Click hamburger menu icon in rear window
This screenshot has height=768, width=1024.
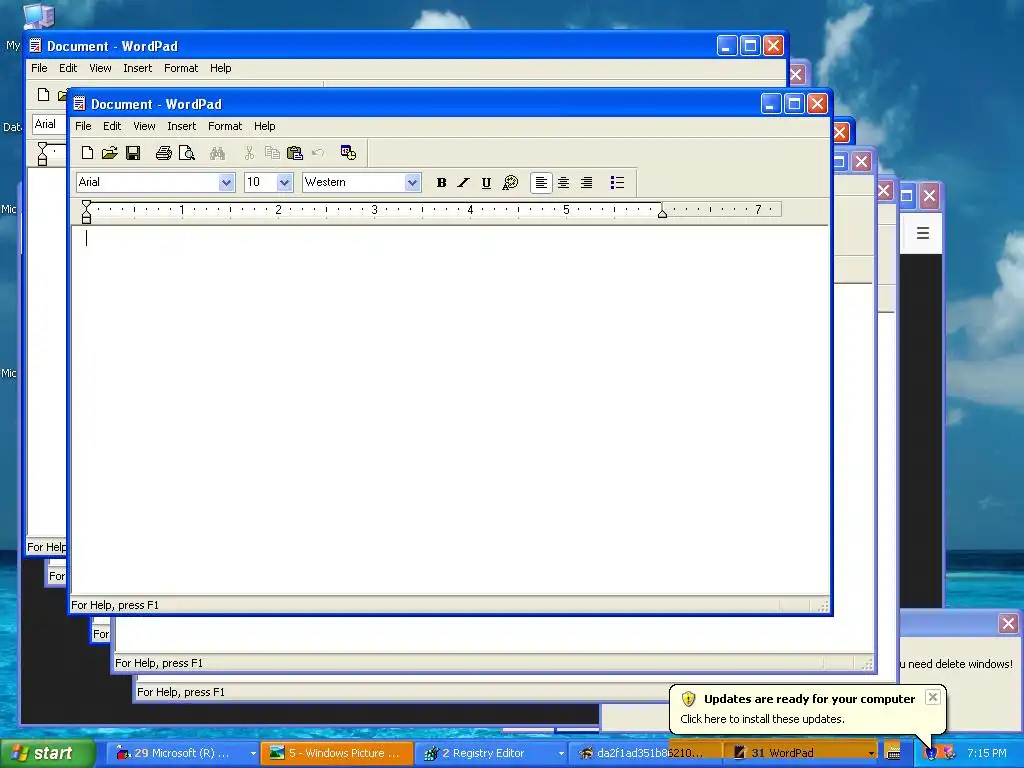pyautogui.click(x=923, y=233)
